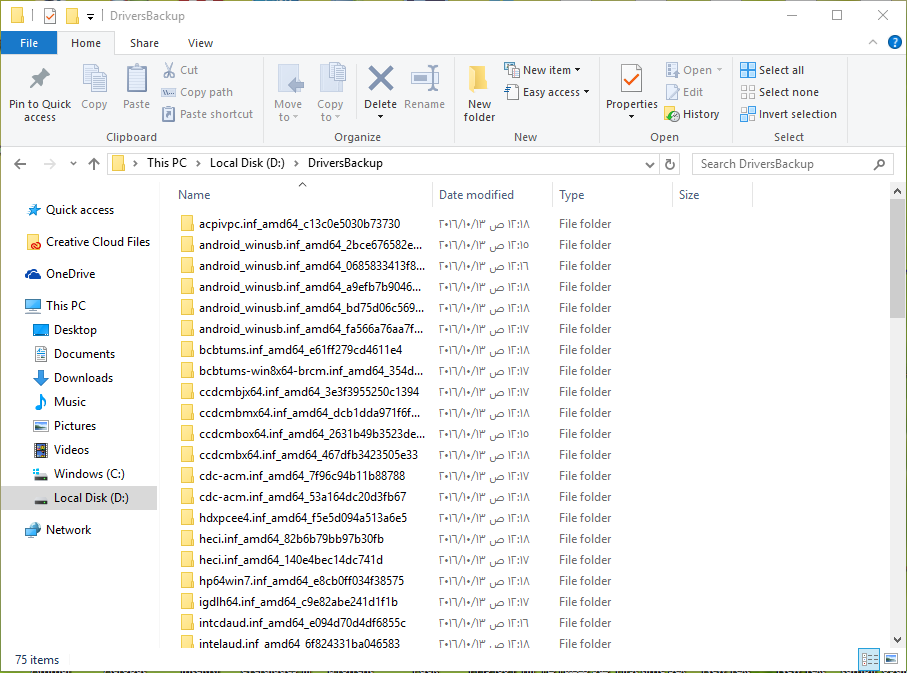Sort by the Size column header
907x673 pixels.
tap(712, 195)
